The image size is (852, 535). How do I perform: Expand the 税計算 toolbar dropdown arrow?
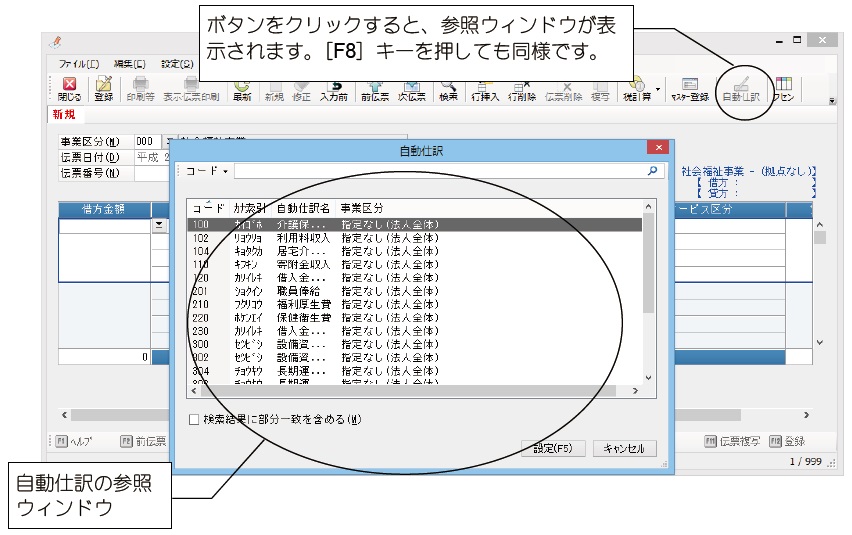click(x=658, y=89)
